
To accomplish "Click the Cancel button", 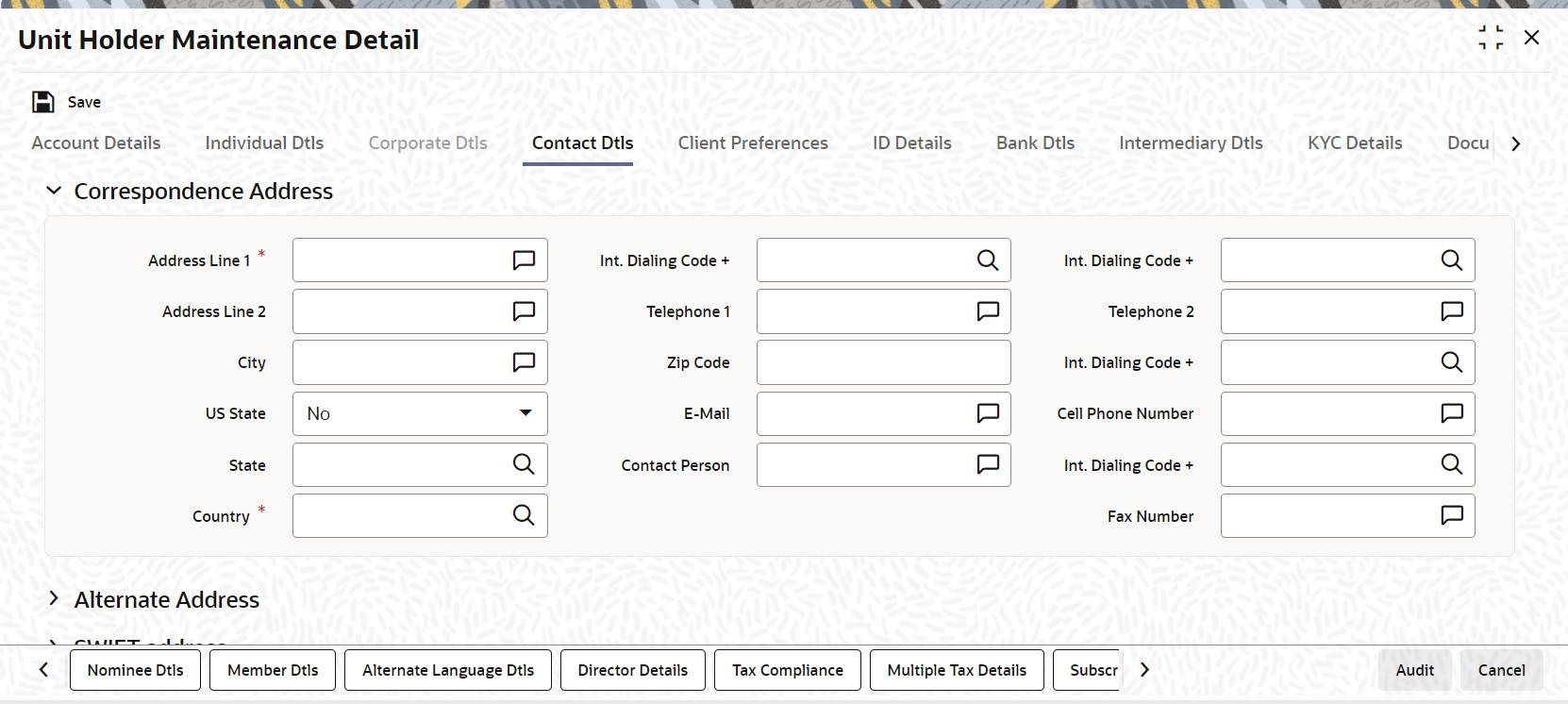I will tap(1501, 670).
